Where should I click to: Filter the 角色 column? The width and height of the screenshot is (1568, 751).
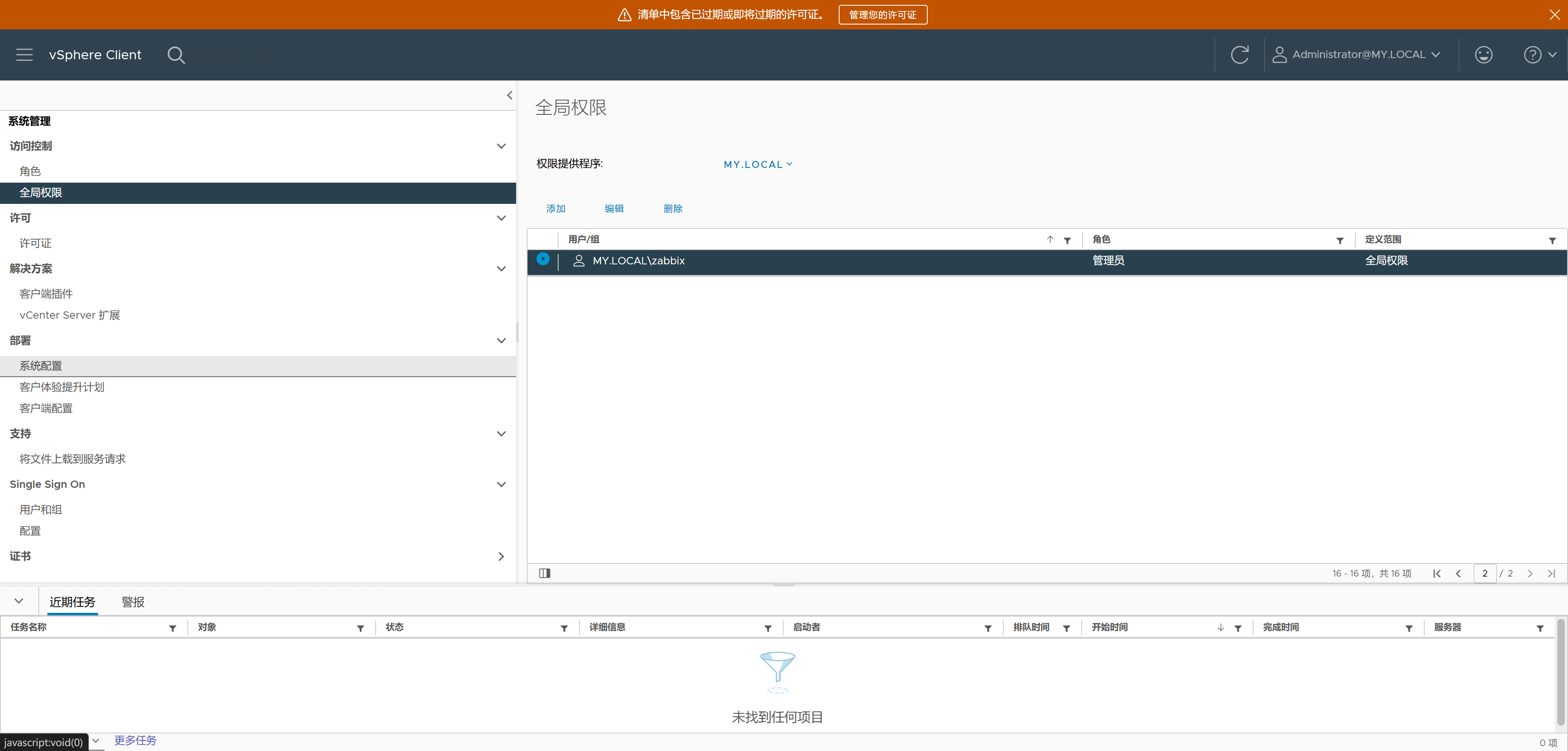1340,241
